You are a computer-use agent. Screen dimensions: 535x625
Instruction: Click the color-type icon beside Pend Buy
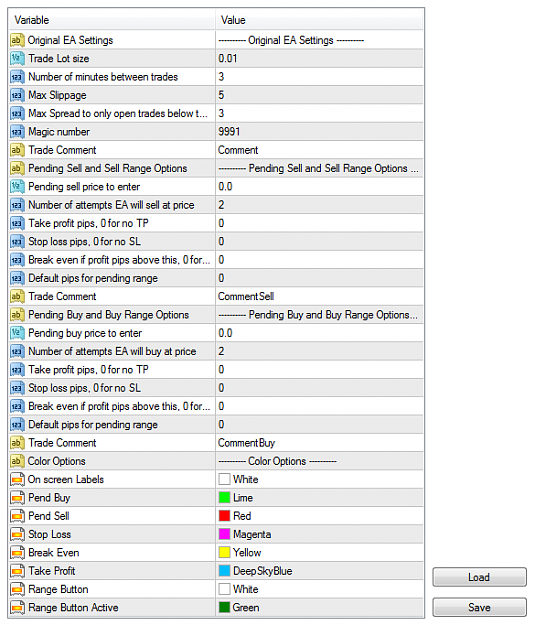click(x=17, y=497)
